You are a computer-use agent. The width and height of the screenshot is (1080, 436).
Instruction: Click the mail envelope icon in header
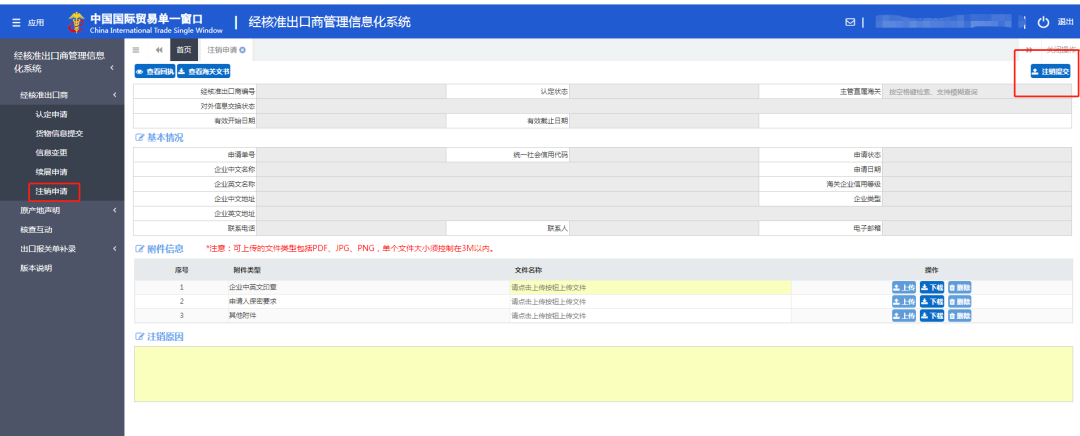(850, 22)
